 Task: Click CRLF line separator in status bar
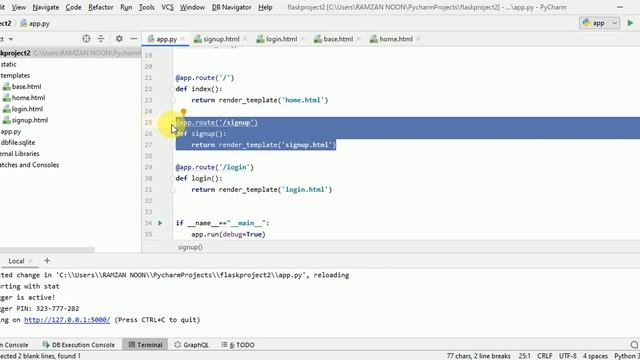(544, 356)
